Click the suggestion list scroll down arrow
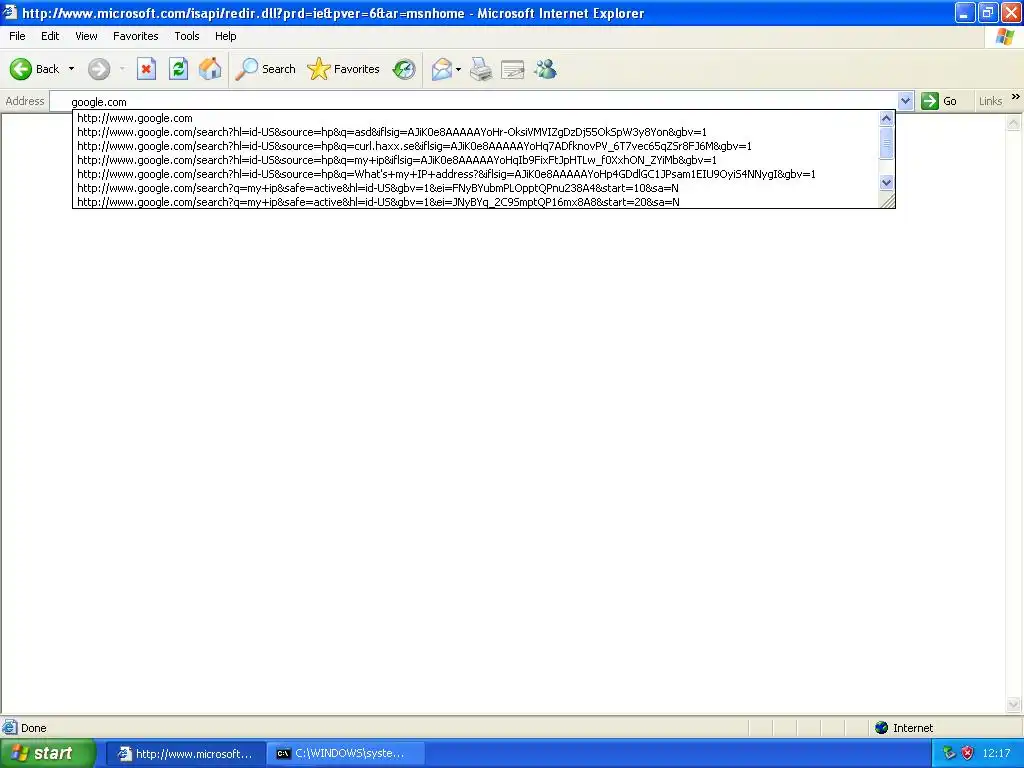 [x=886, y=183]
